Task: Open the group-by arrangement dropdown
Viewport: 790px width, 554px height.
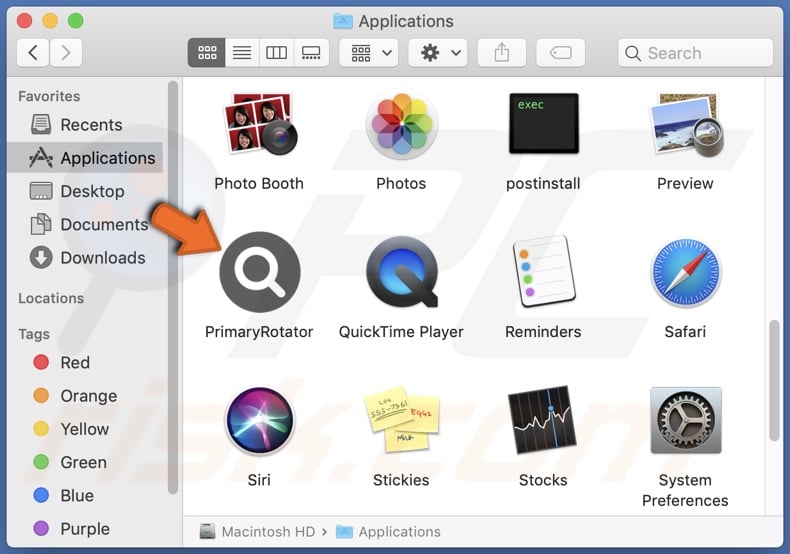Action: coord(369,52)
